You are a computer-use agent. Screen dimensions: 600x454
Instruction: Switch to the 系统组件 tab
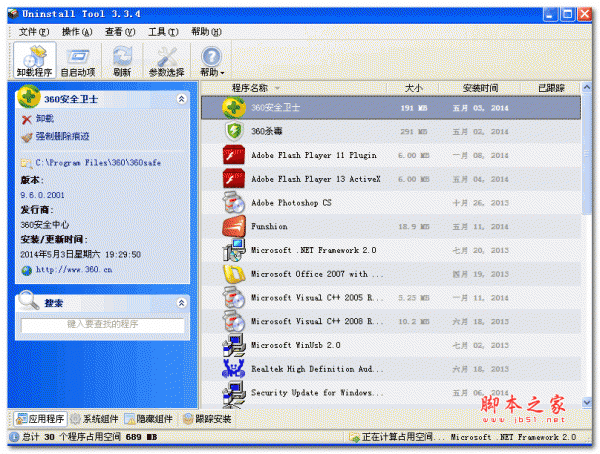[x=95, y=419]
